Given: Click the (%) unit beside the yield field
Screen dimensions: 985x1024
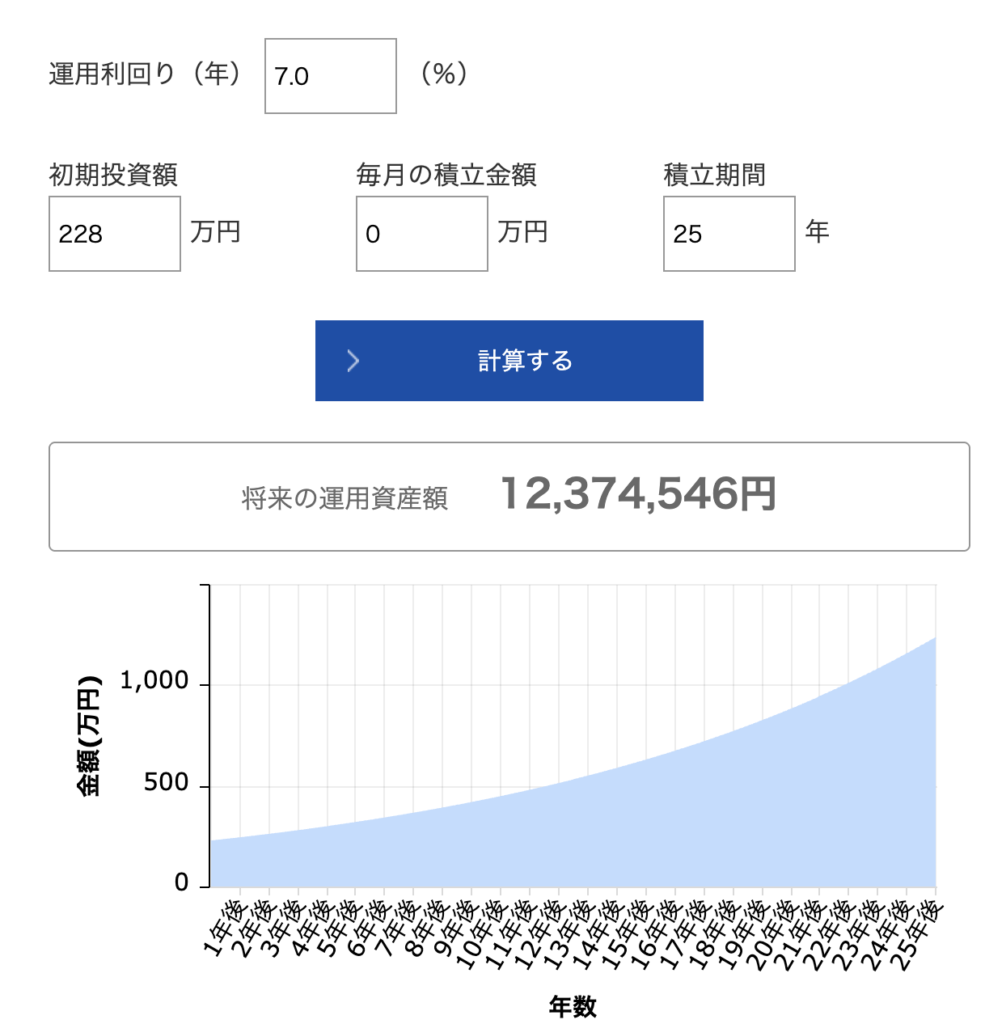Looking at the screenshot, I should coord(443,75).
